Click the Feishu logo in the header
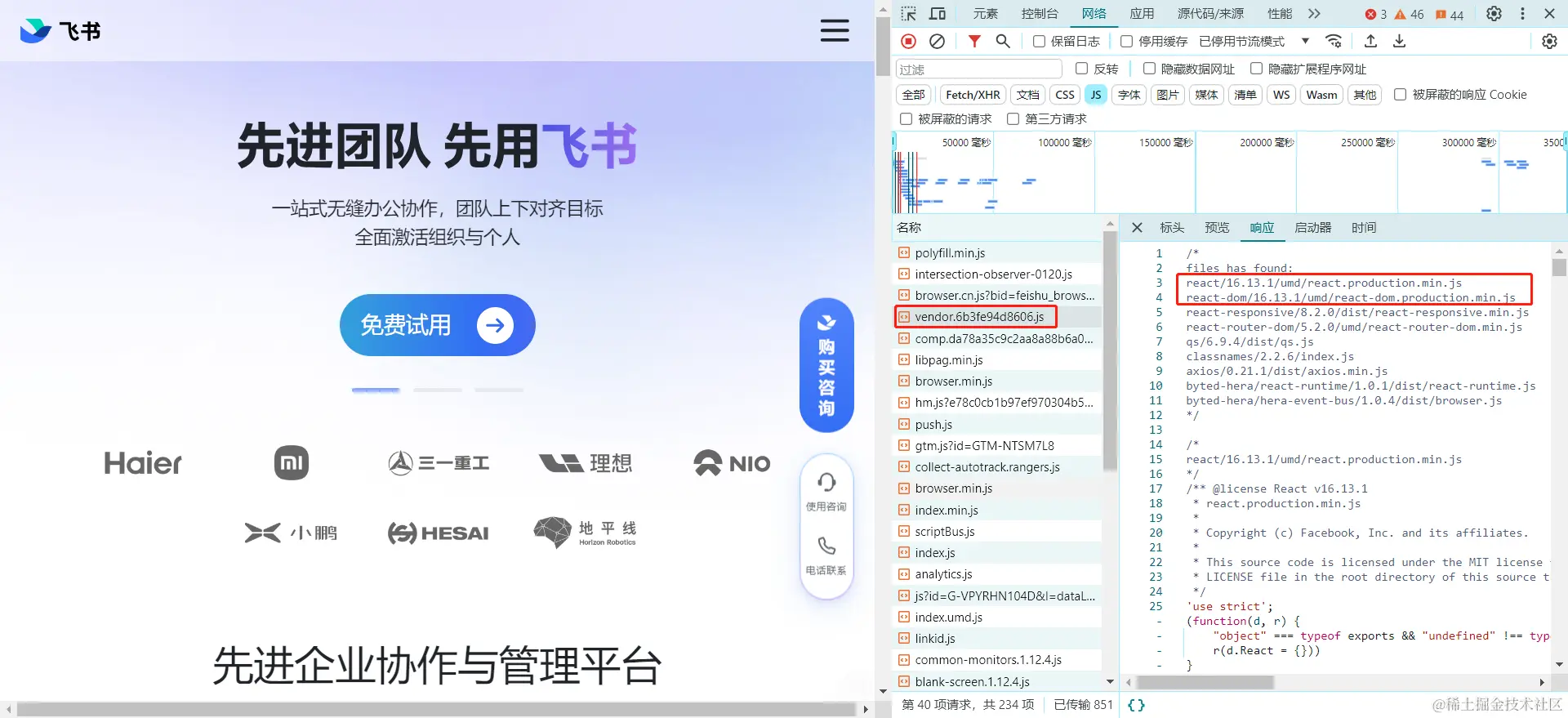 [x=60, y=31]
